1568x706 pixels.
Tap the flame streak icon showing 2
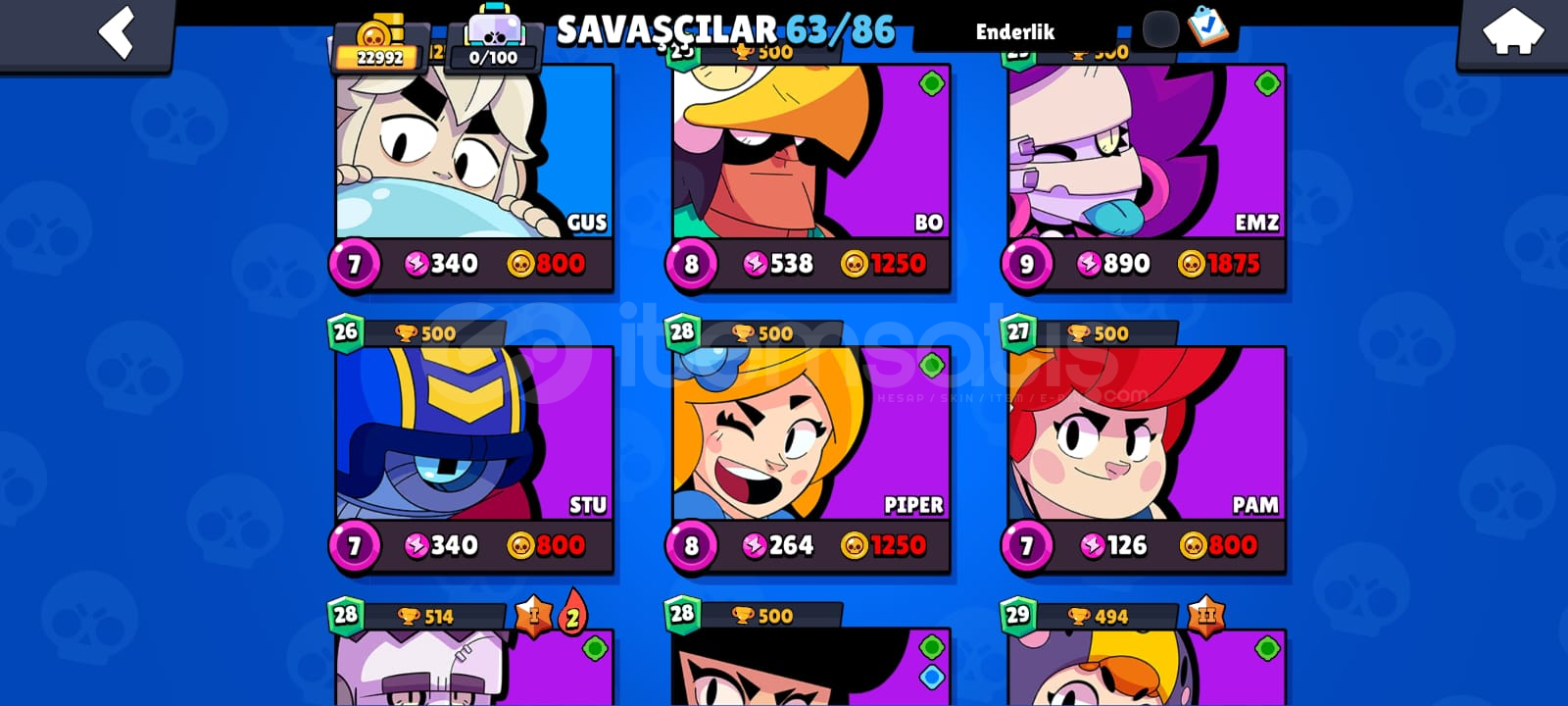(572, 614)
